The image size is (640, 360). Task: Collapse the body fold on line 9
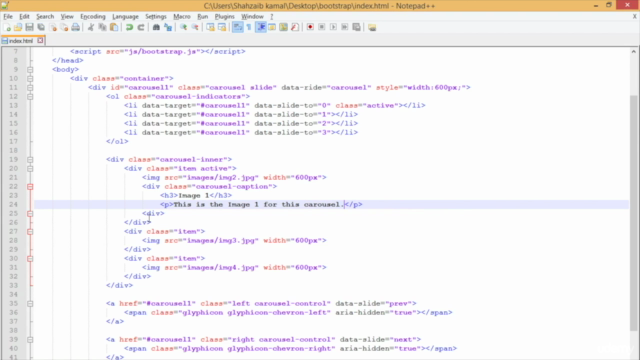point(30,69)
